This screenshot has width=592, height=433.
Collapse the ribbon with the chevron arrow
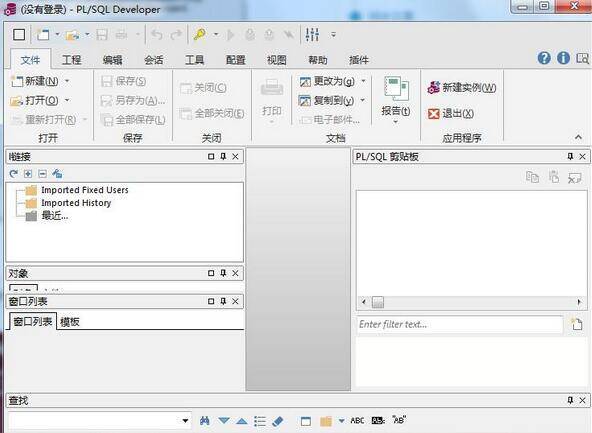[x=578, y=137]
